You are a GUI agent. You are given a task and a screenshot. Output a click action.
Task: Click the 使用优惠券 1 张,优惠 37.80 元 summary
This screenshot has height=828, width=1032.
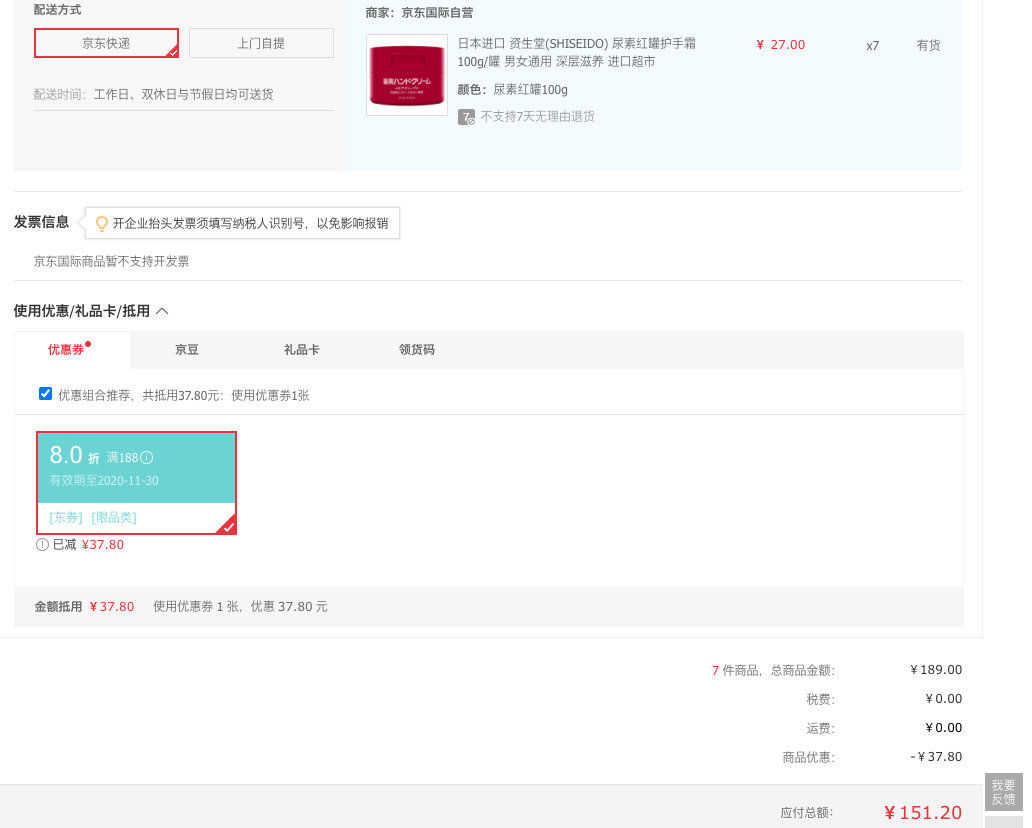(240, 607)
